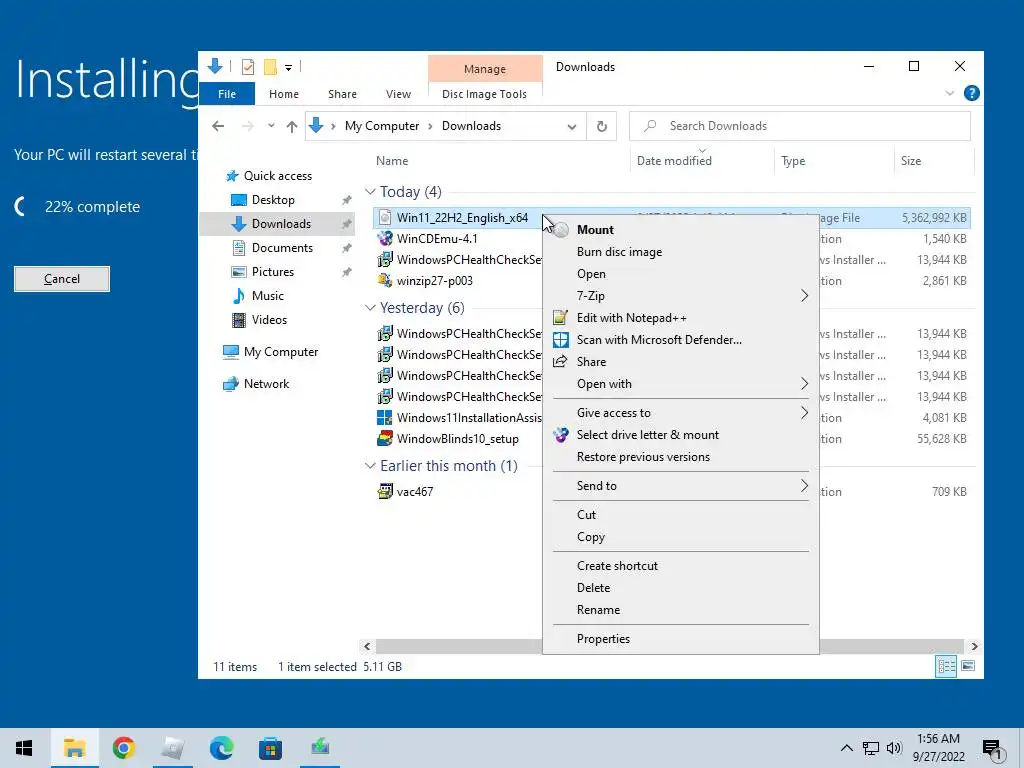
Task: Expand the 7-Zip submenu
Action: tap(805, 296)
